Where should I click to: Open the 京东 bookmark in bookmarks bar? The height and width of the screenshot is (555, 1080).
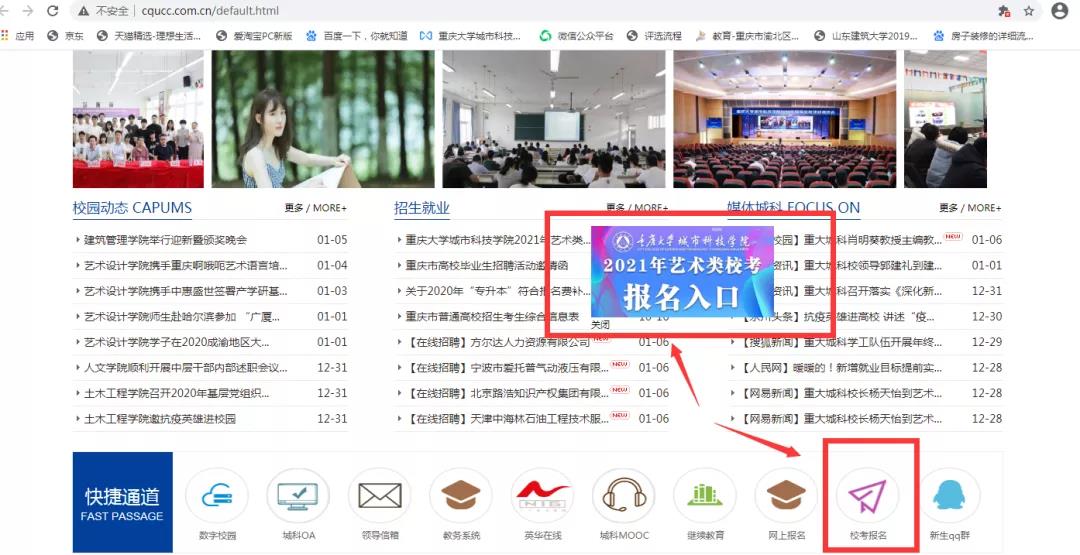[x=66, y=35]
